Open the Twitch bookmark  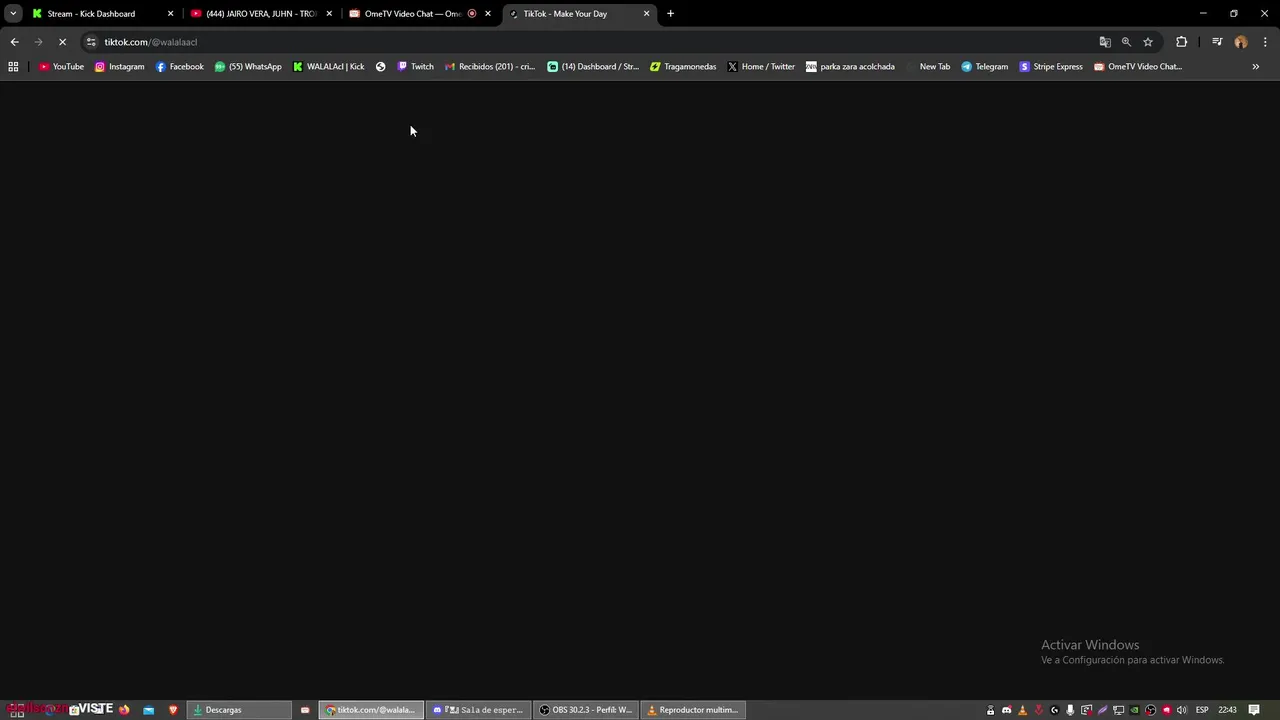tap(416, 67)
